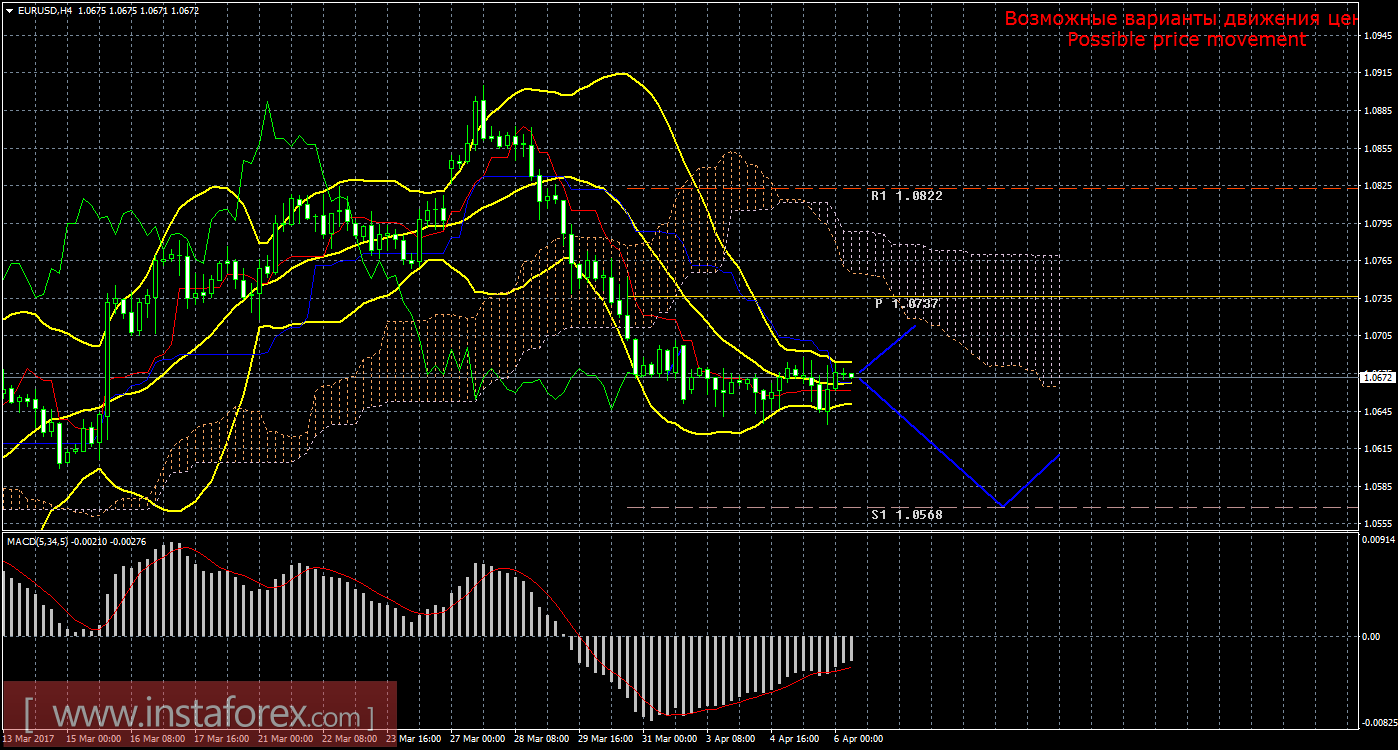Viewport: 1398px width, 750px height.
Task: Select the S1 1.0568 support label
Action: (x=906, y=514)
